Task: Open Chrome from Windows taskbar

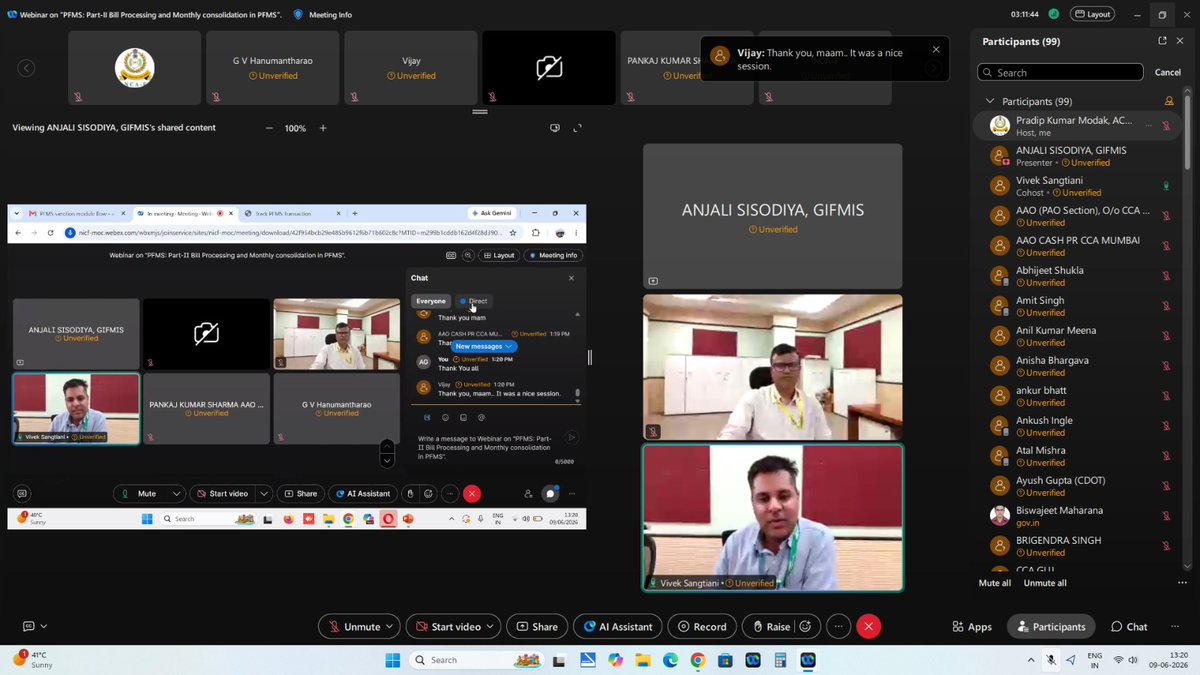Action: point(697,660)
